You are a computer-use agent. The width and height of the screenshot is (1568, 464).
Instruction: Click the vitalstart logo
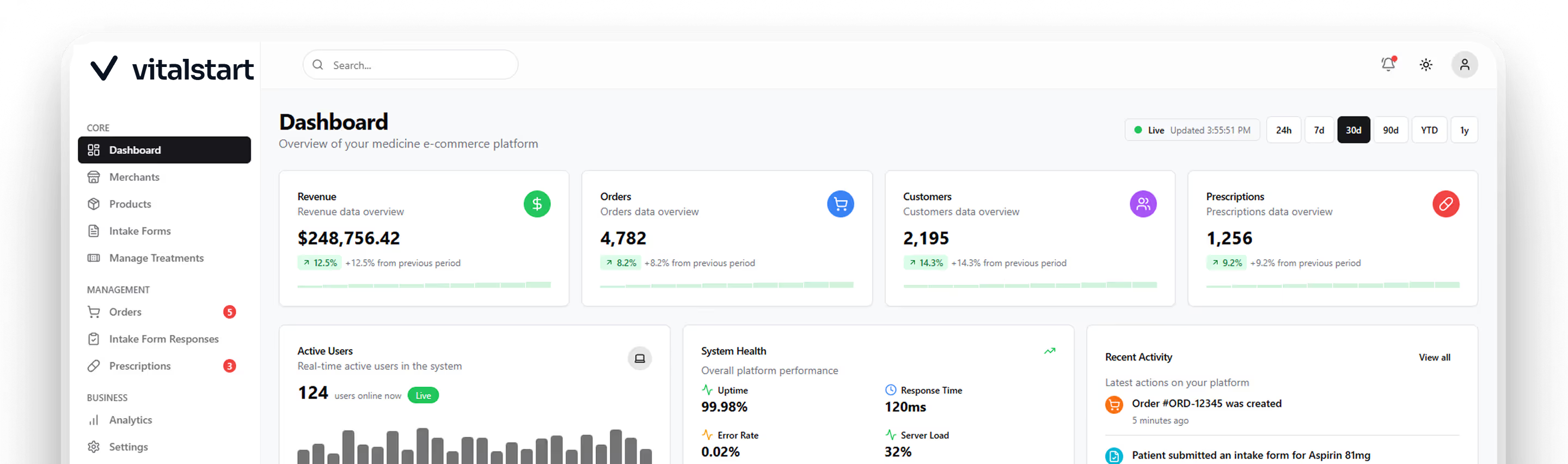[x=171, y=69]
